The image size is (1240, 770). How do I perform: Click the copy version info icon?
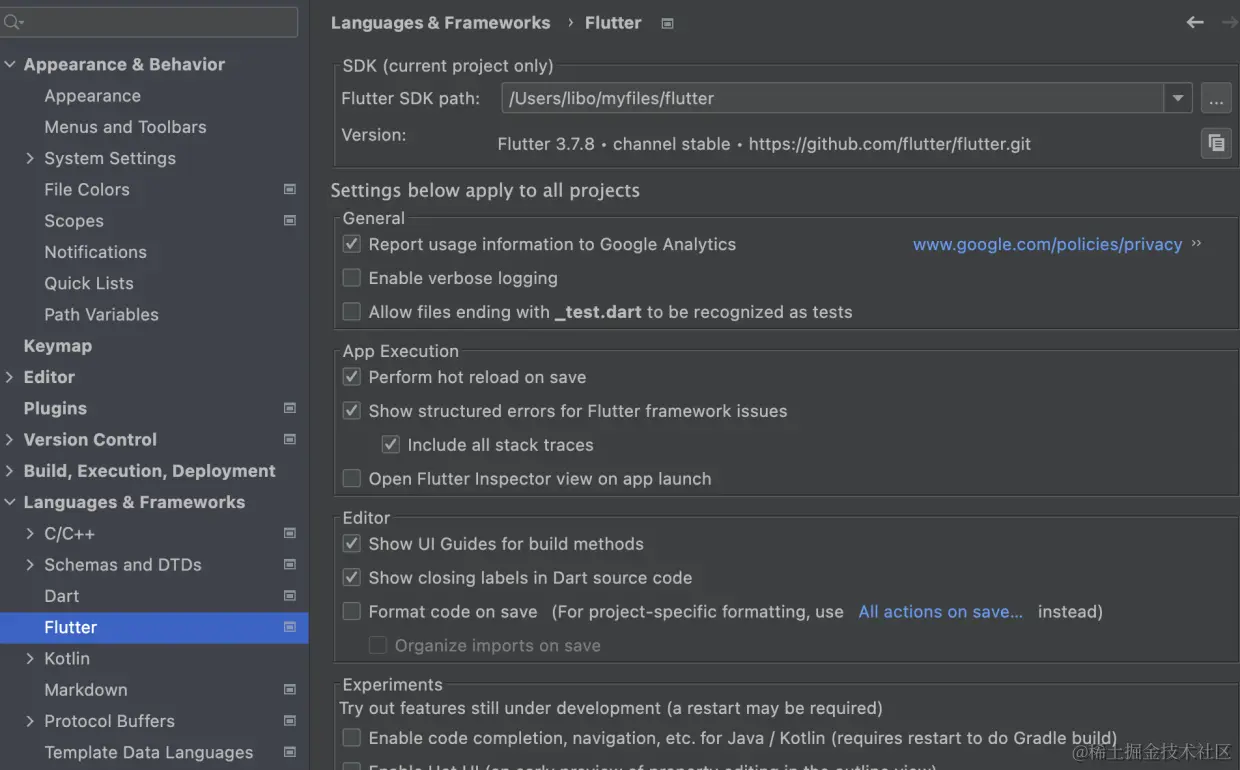(x=1216, y=143)
